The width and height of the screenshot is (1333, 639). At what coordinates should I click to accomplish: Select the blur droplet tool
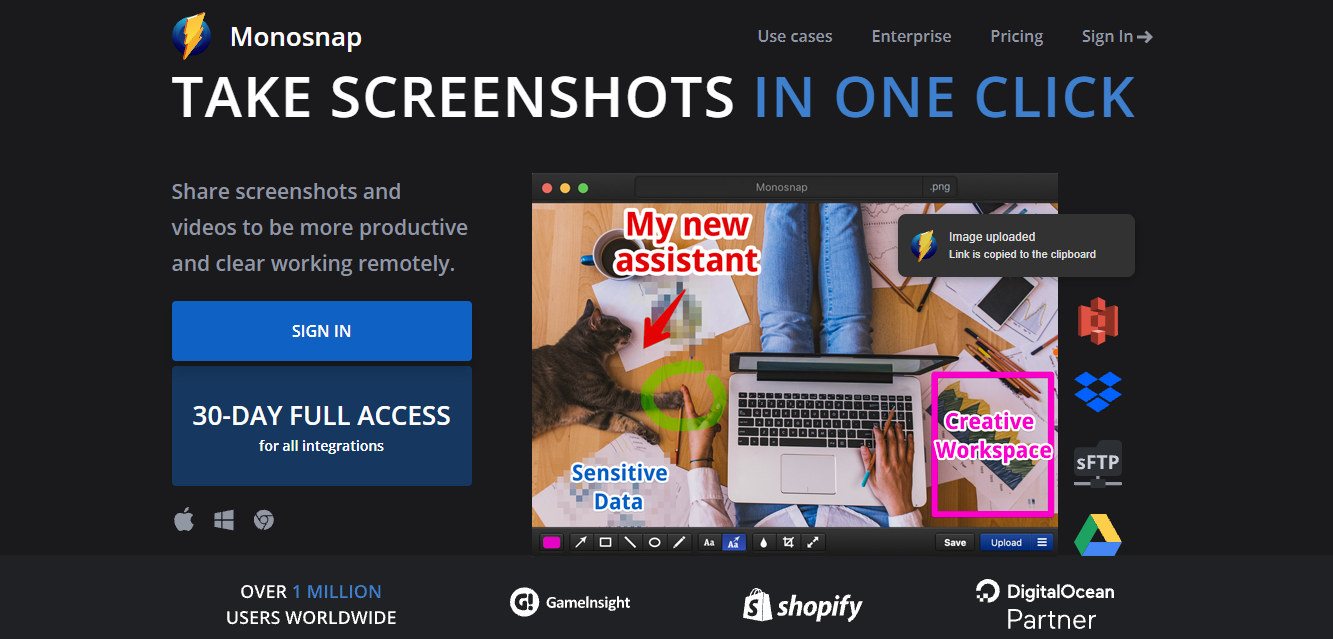pyautogui.click(x=764, y=542)
